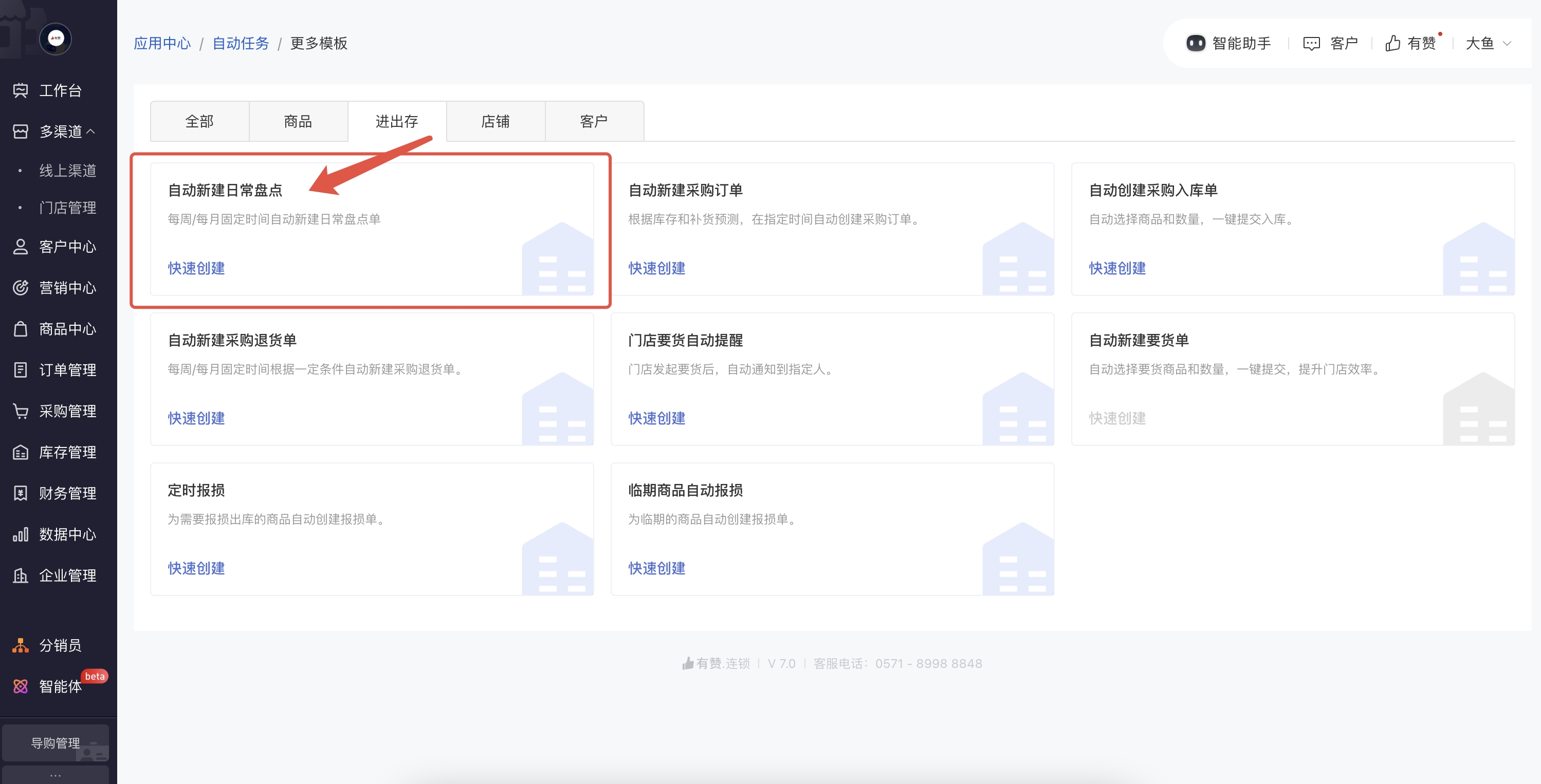Collapse the 多渠道 sidebar menu
Image resolution: width=1541 pixels, height=784 pixels.
[x=91, y=131]
